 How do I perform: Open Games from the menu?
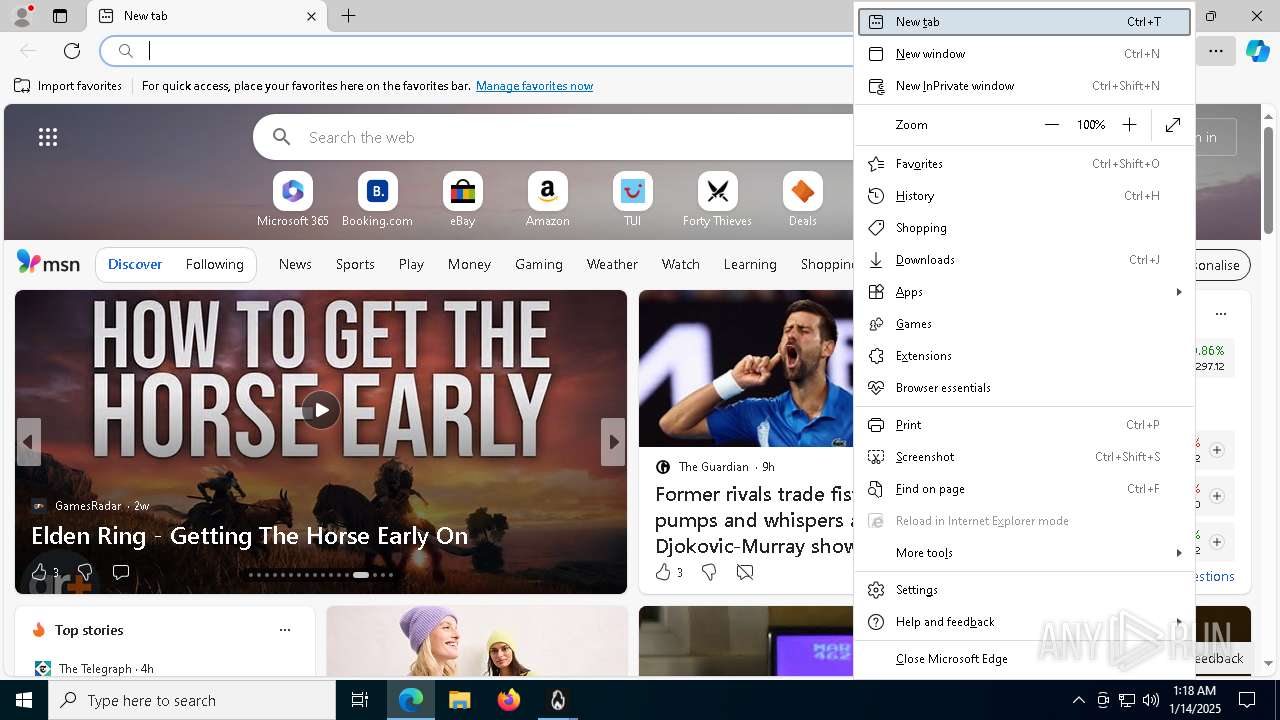click(x=1025, y=324)
